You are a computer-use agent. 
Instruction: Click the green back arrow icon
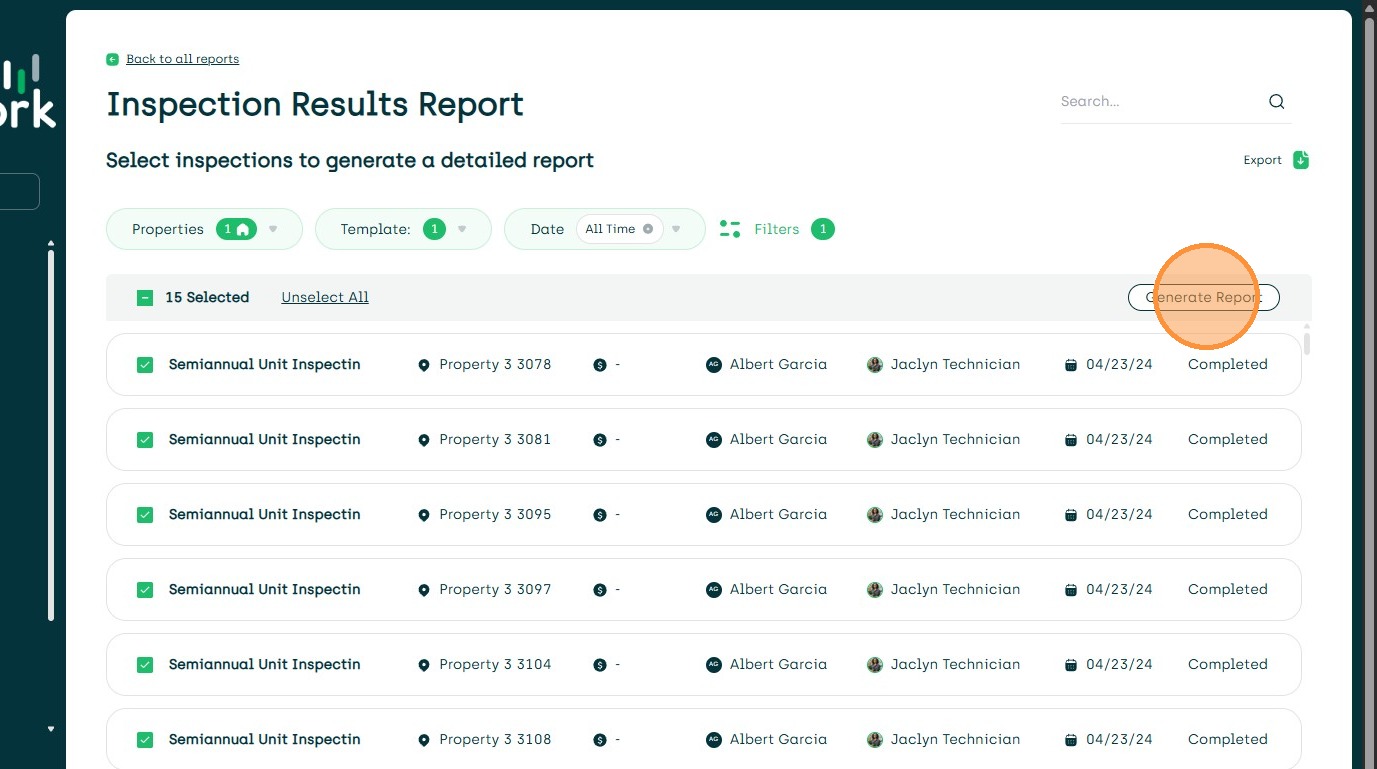pyautogui.click(x=113, y=60)
